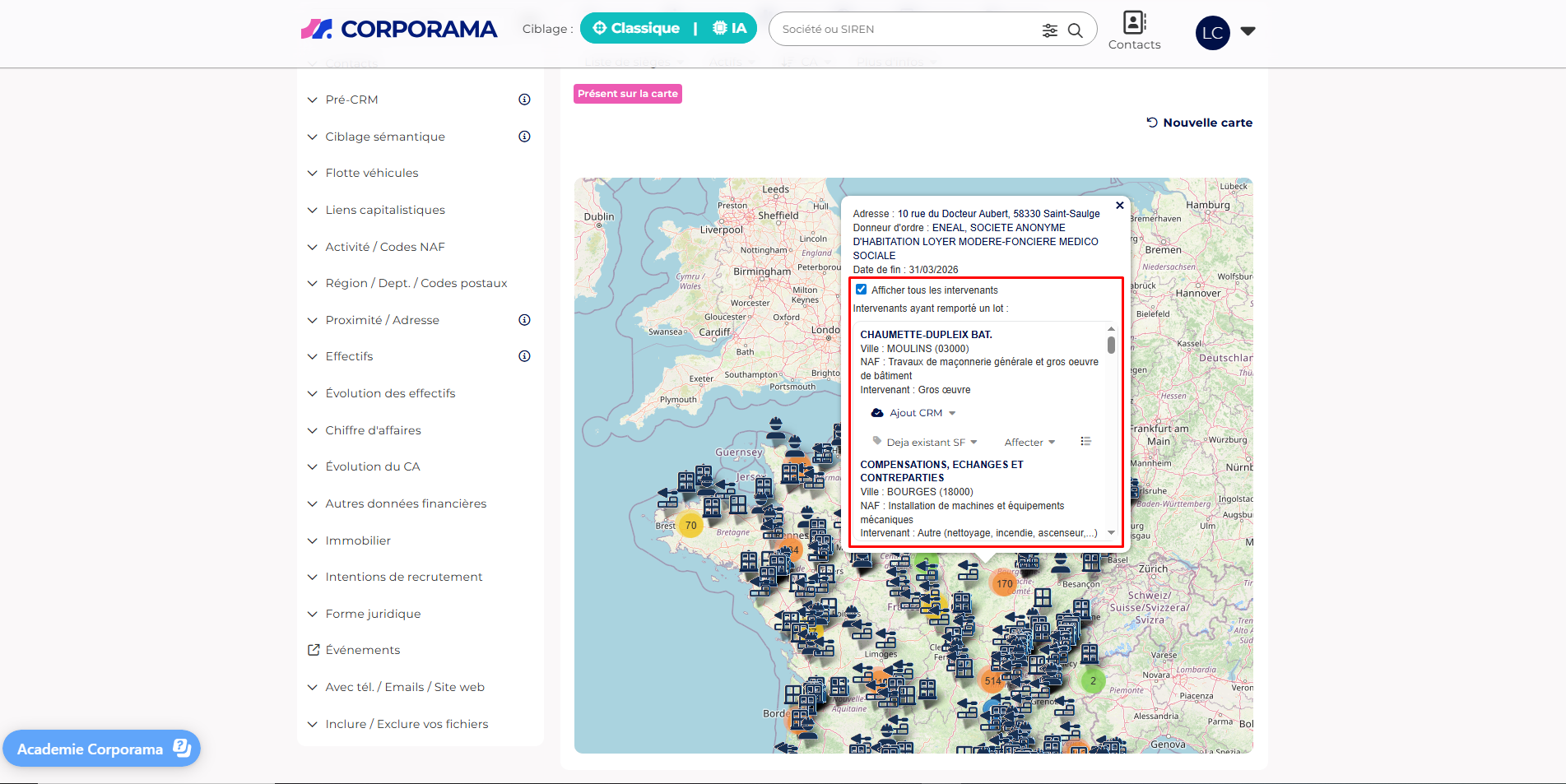Viewport: 1566px width, 784px height.
Task: Open advanced search filters icon
Action: (1049, 30)
